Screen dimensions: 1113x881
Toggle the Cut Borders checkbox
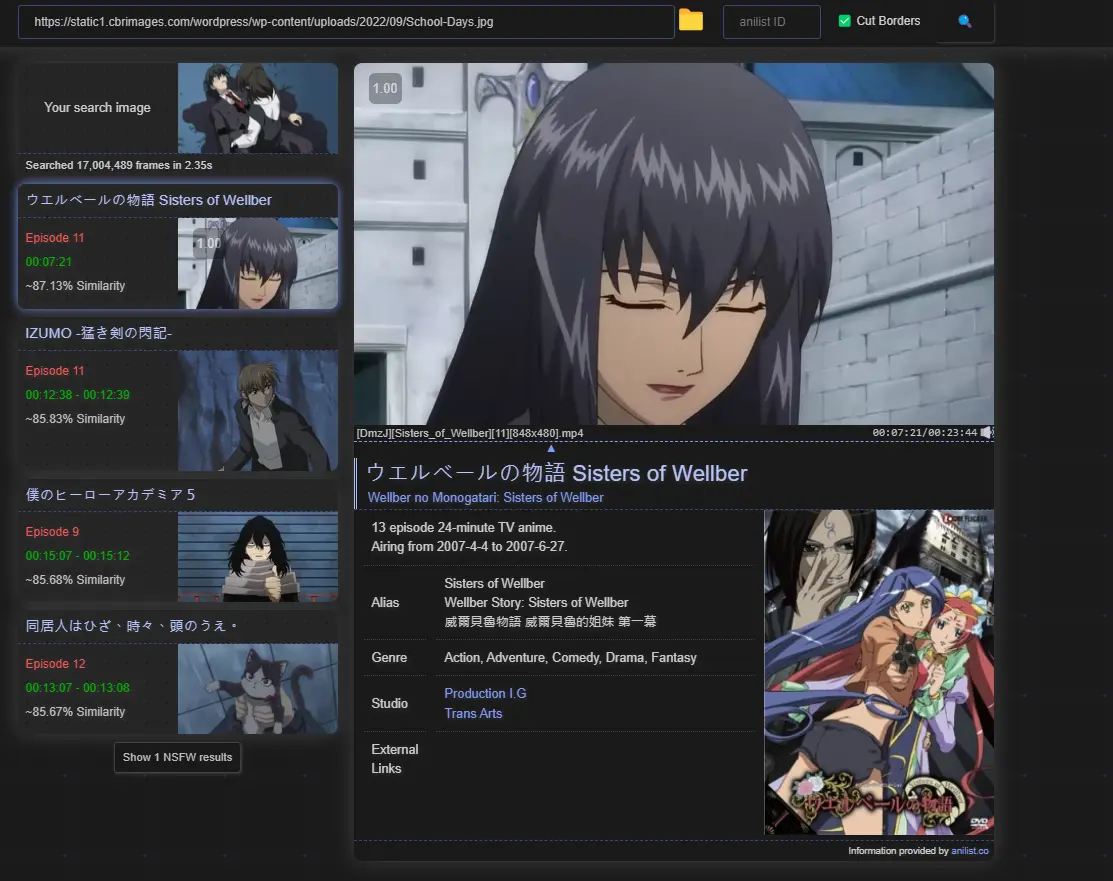[x=845, y=21]
